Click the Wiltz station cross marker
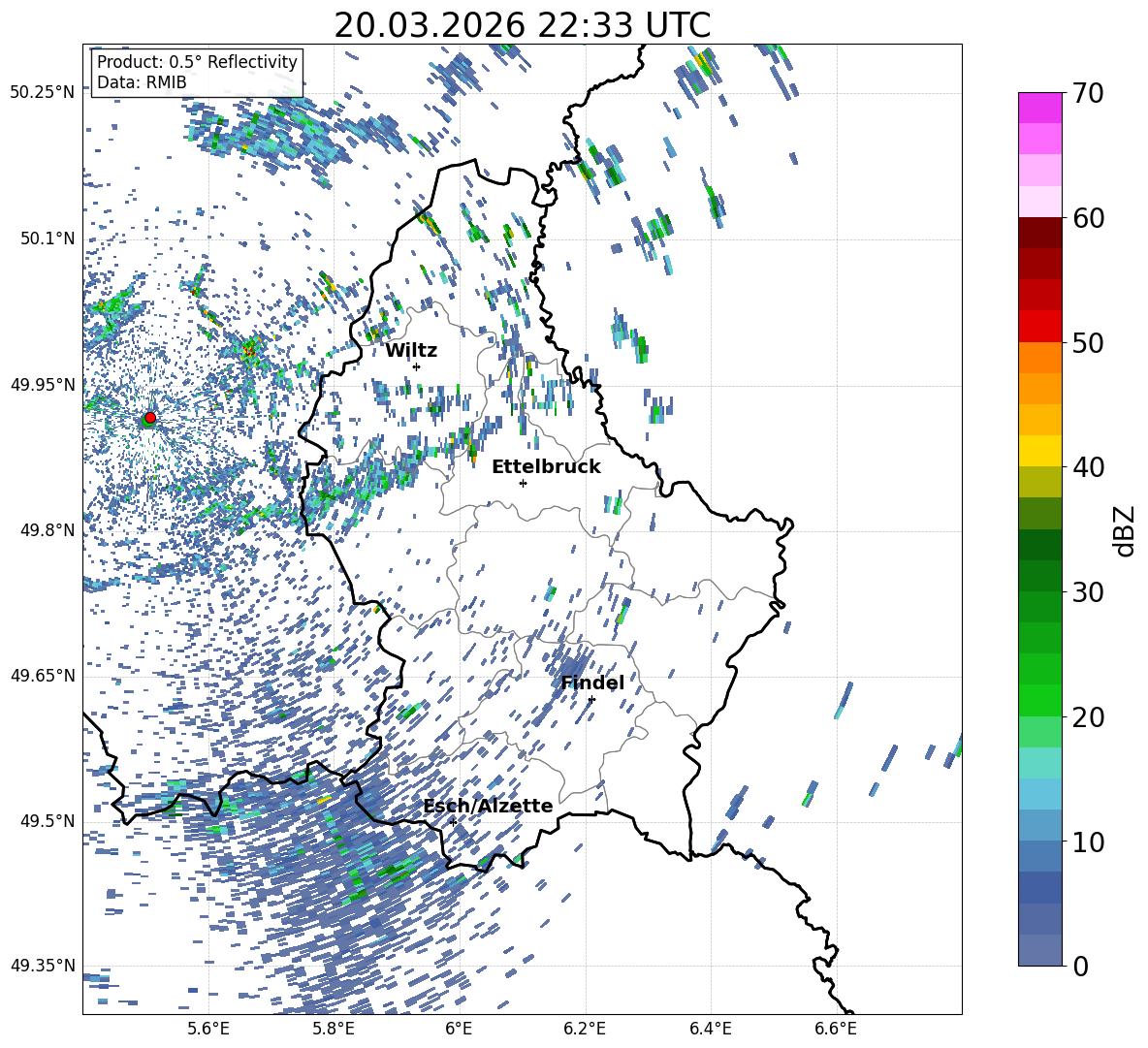 [417, 366]
